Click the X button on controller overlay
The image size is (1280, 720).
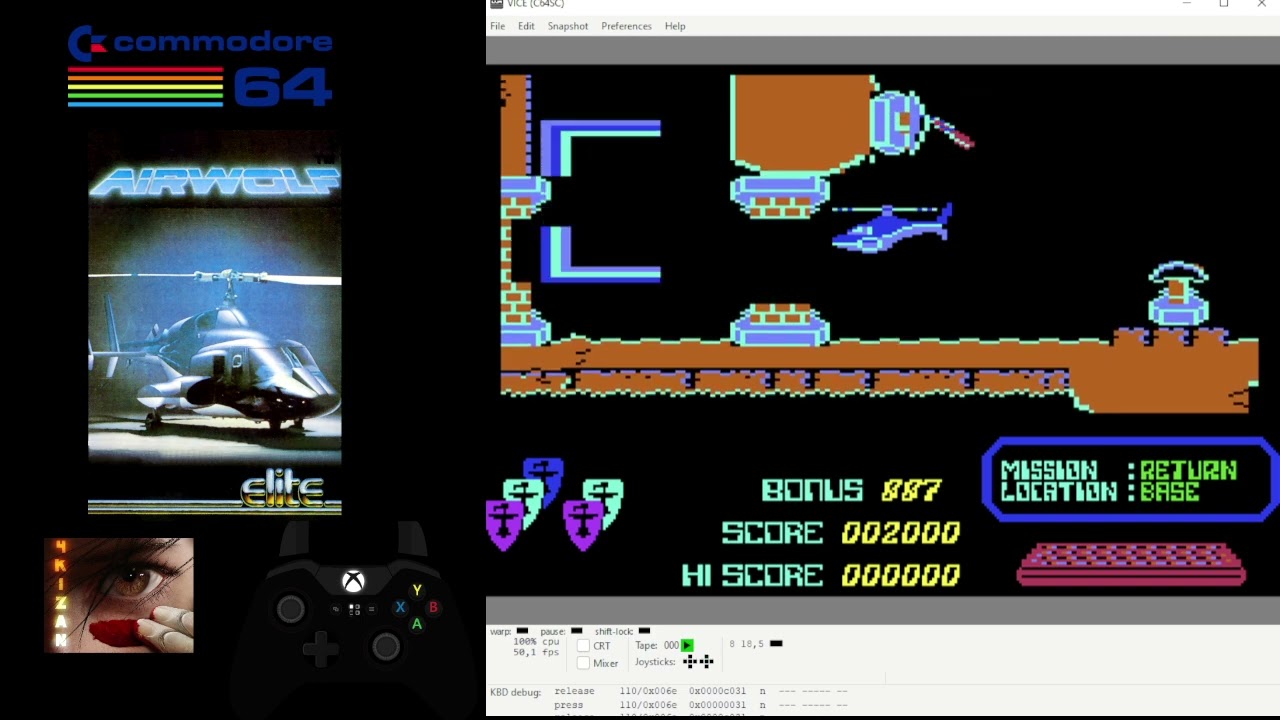click(x=400, y=607)
